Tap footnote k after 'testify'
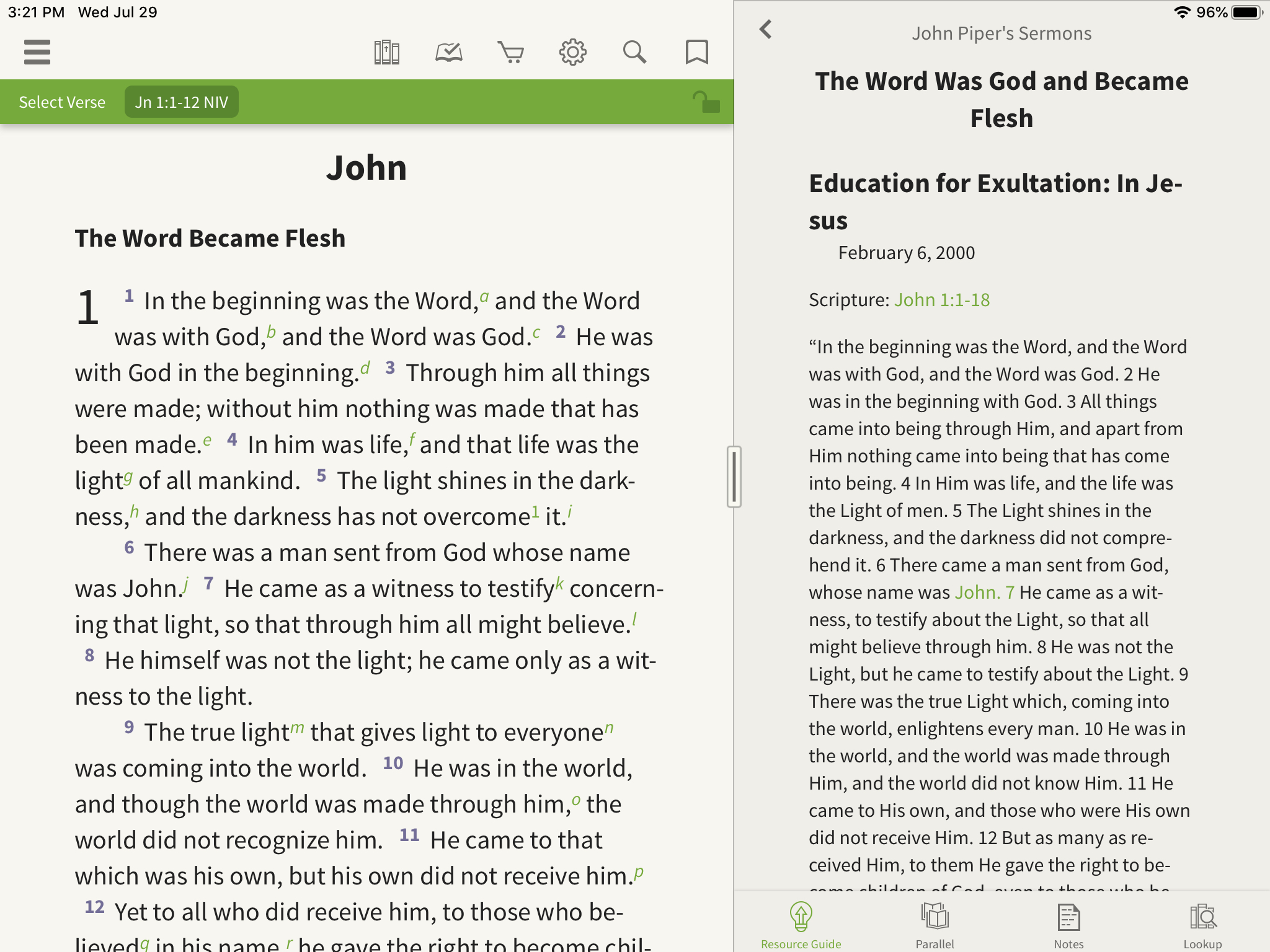 (x=560, y=583)
